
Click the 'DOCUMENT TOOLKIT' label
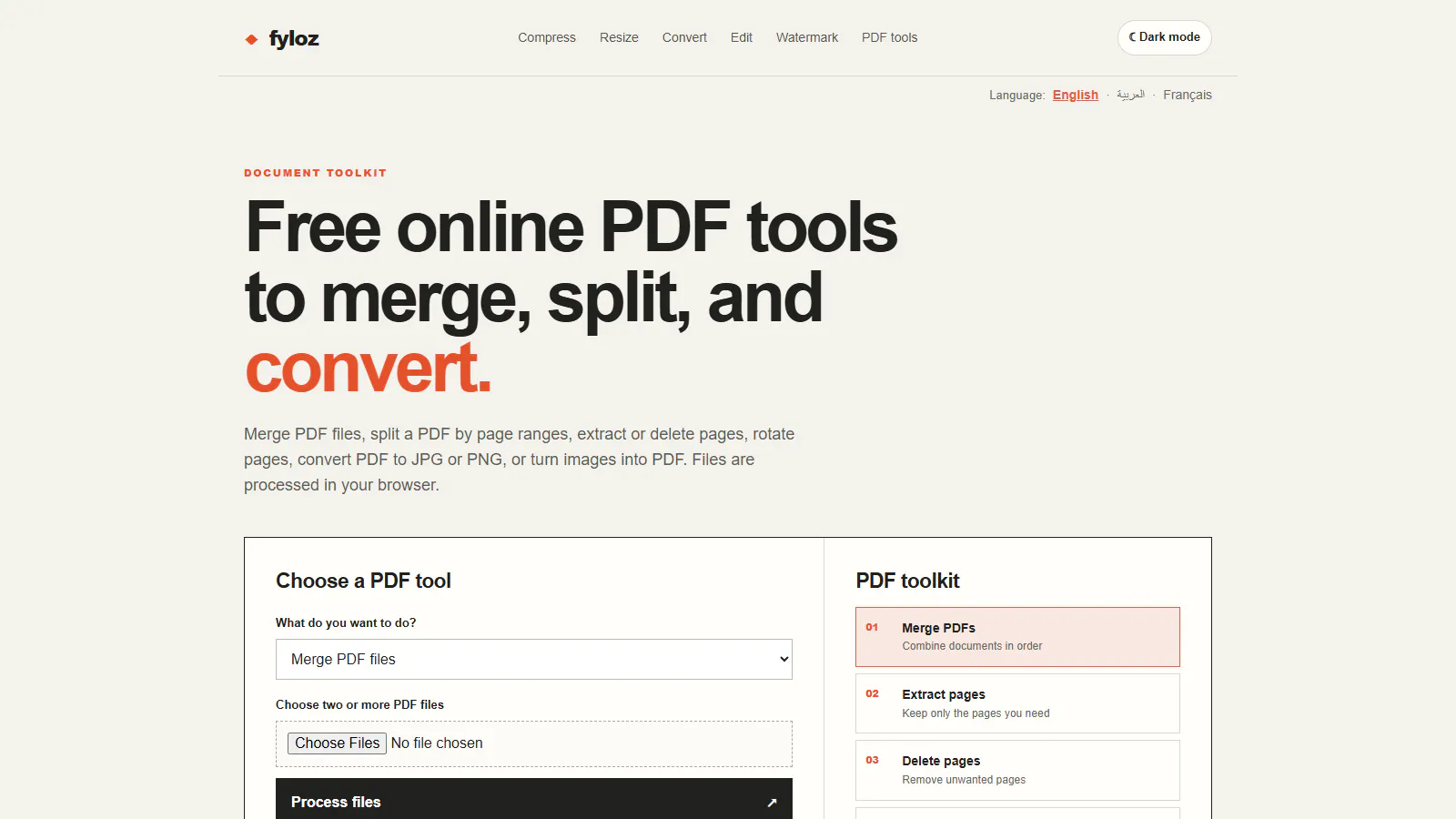315,173
